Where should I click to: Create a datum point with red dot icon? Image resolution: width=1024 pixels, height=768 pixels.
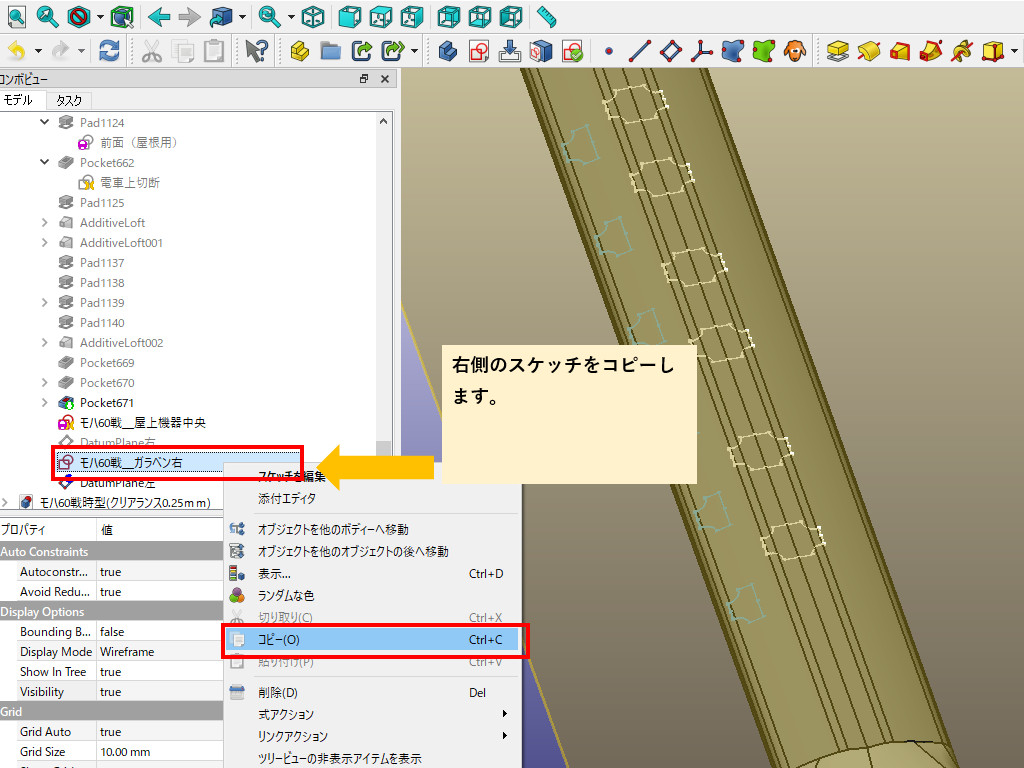(x=608, y=51)
